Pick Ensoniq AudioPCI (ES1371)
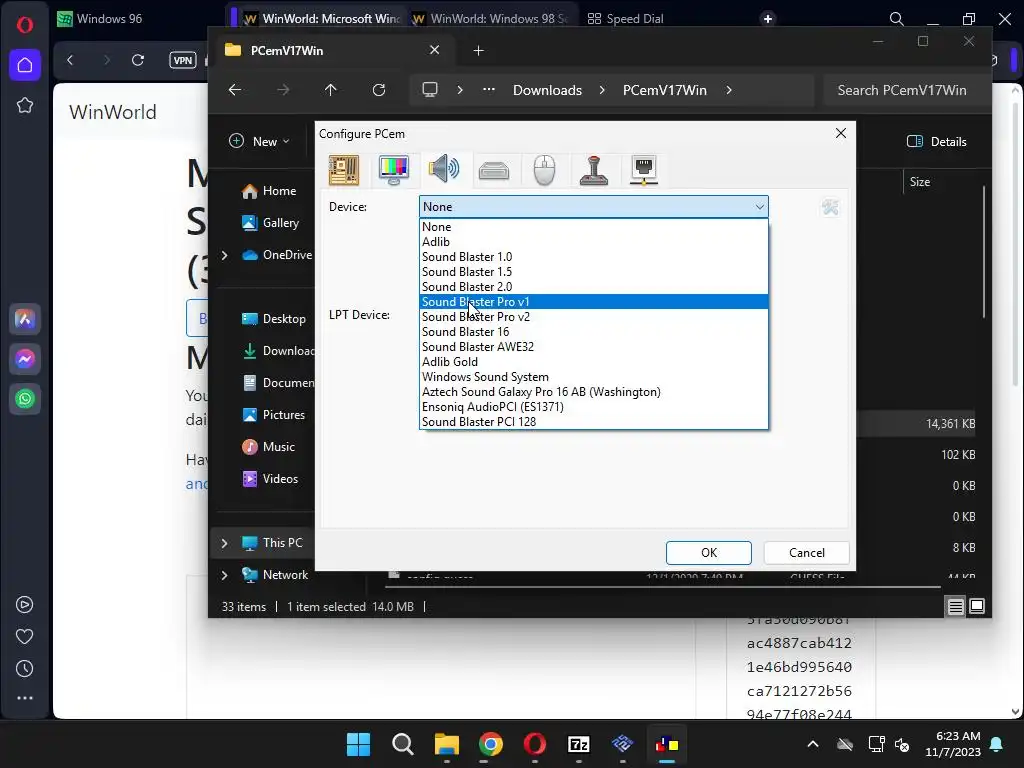This screenshot has height=768, width=1024. pos(594,407)
